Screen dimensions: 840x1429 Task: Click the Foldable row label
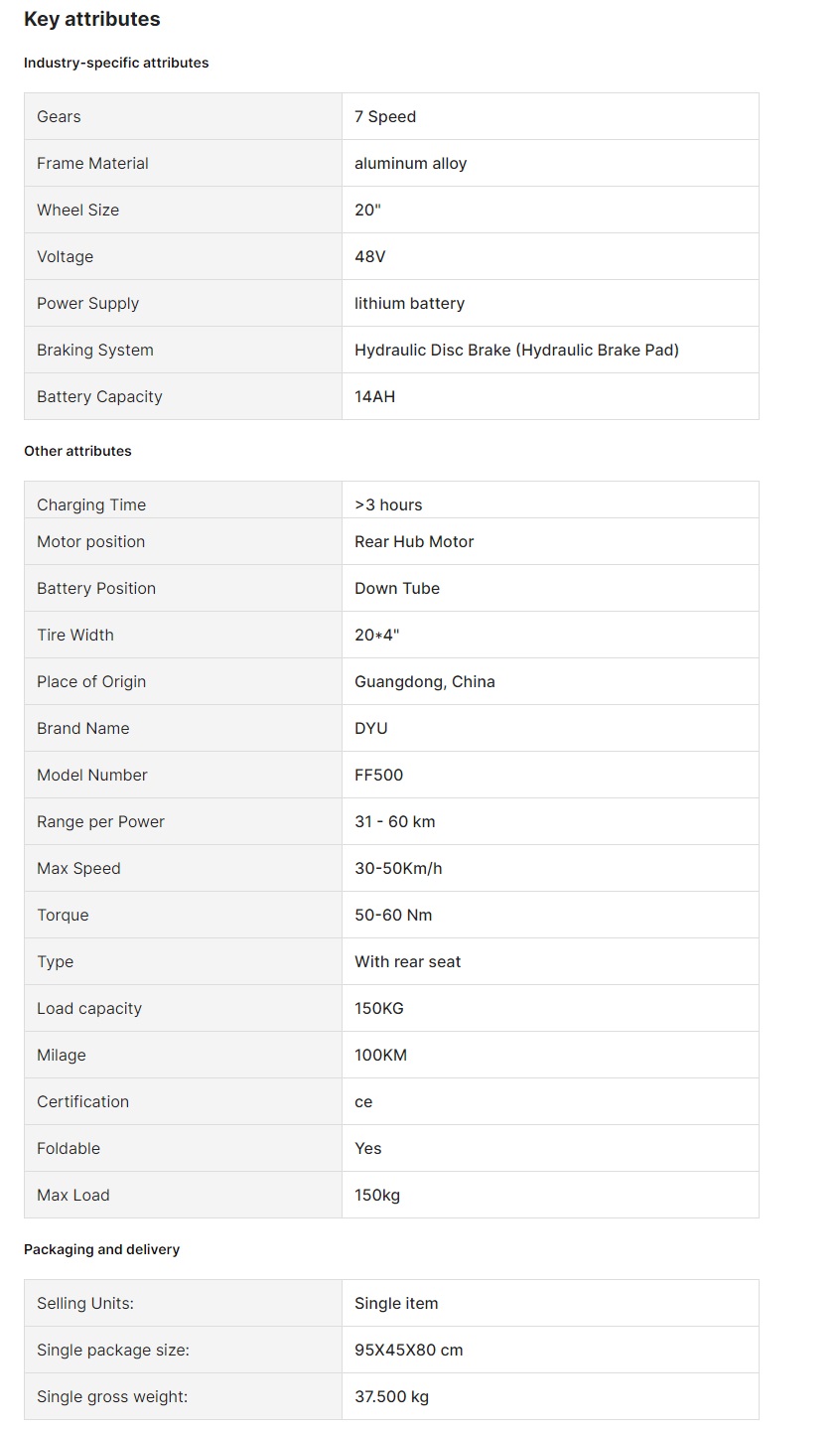click(69, 1148)
